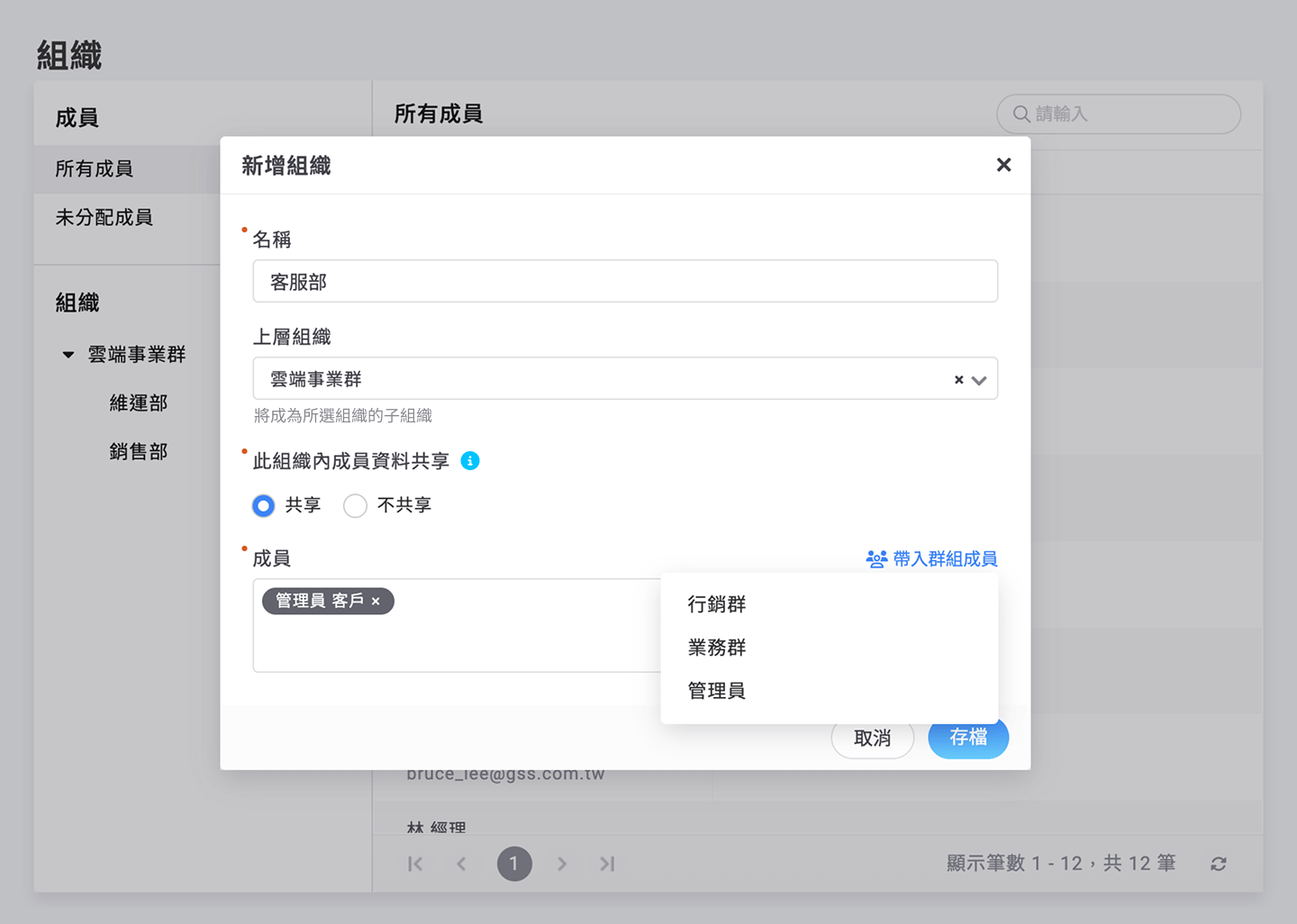Image resolution: width=1297 pixels, height=924 pixels.
Task: Collapse the 雲端事業群 tree node
Action: click(68, 355)
